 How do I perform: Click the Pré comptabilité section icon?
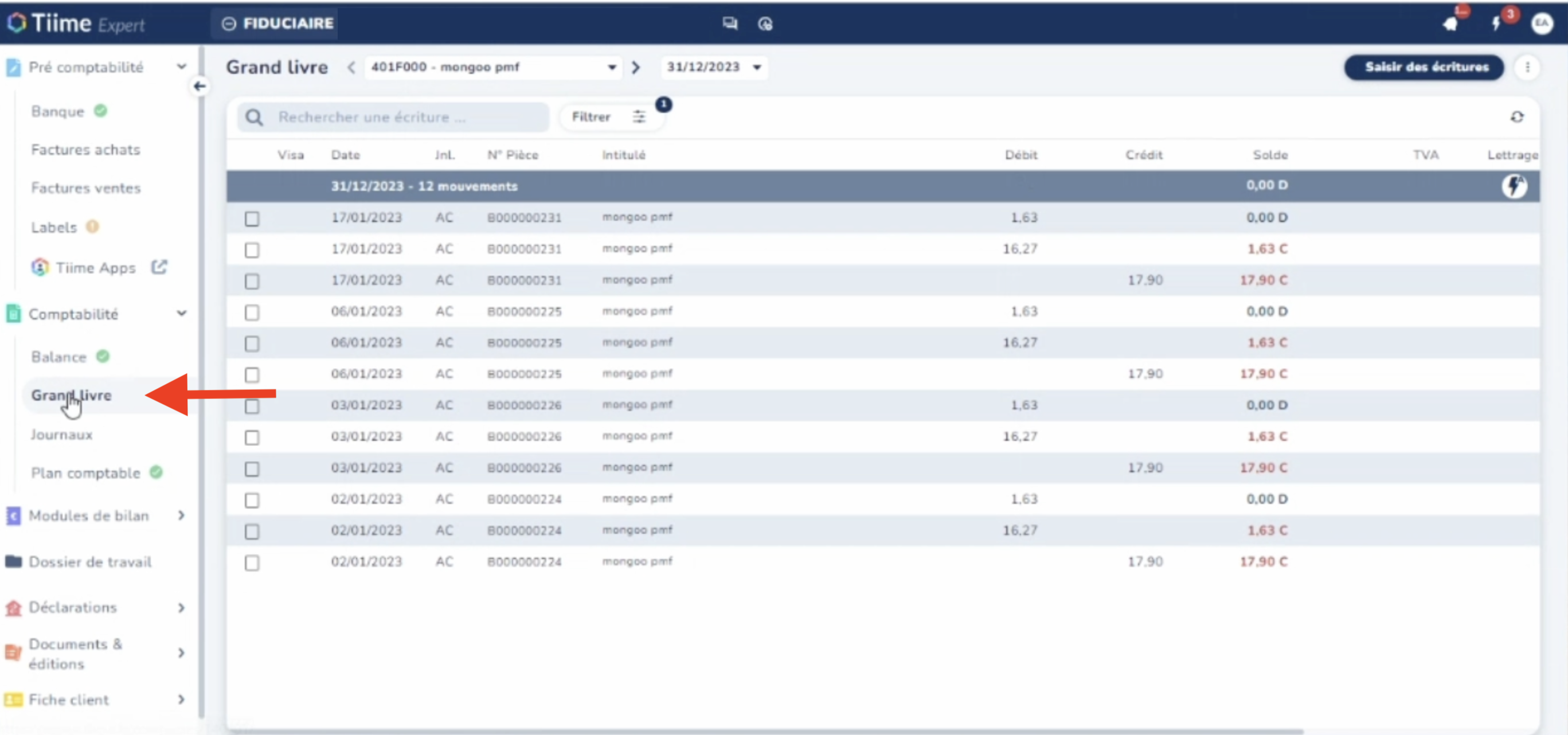(13, 67)
